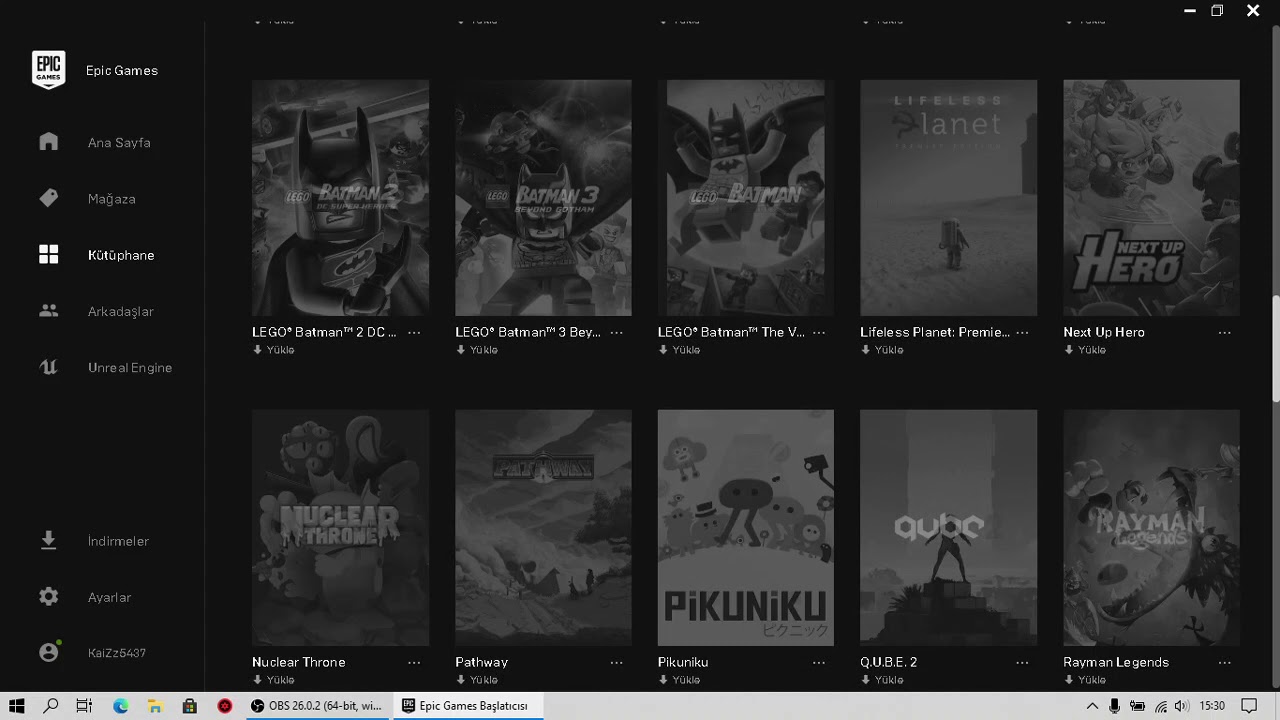Open Nuclear Throne cover art
Viewport: 1280px width, 720px height.
pos(340,528)
